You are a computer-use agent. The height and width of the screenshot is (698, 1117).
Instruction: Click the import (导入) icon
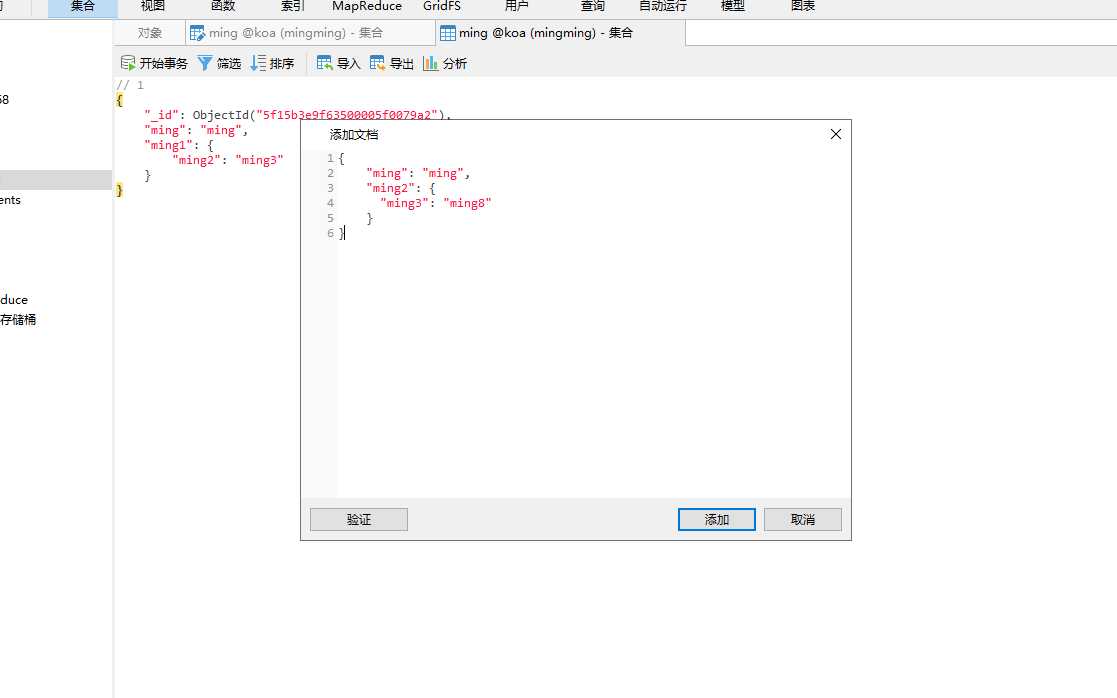pos(325,63)
